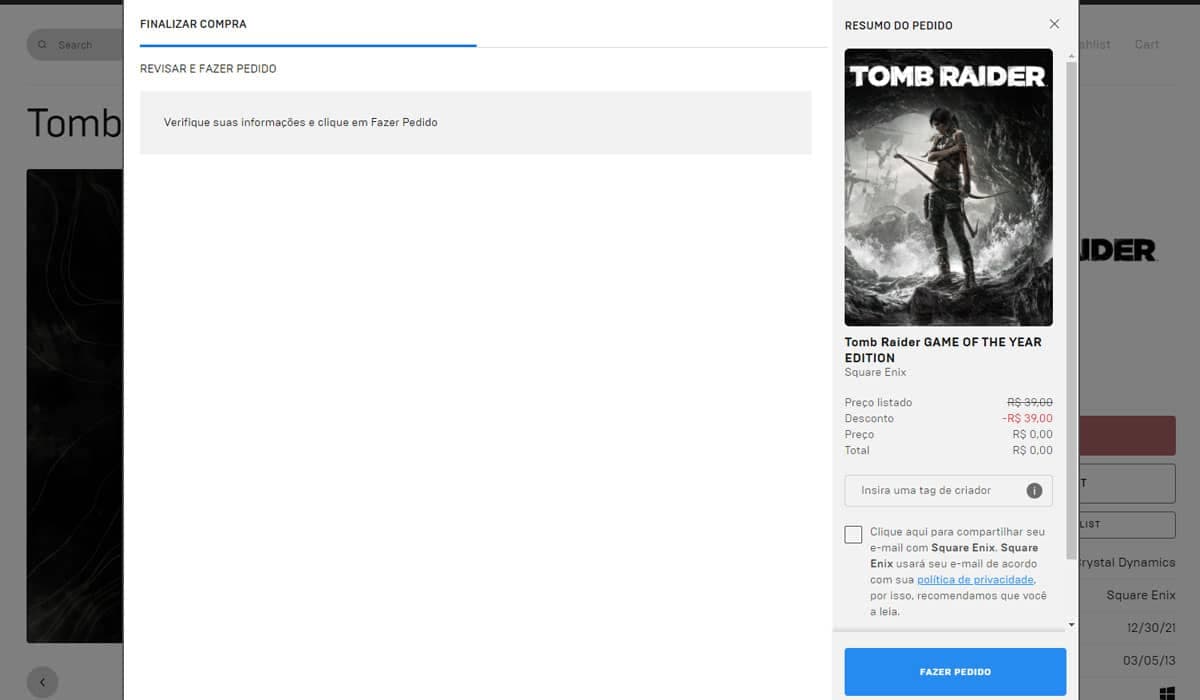Tick the share email with Square Enix checkbox
1200x700 pixels.
pos(853,534)
